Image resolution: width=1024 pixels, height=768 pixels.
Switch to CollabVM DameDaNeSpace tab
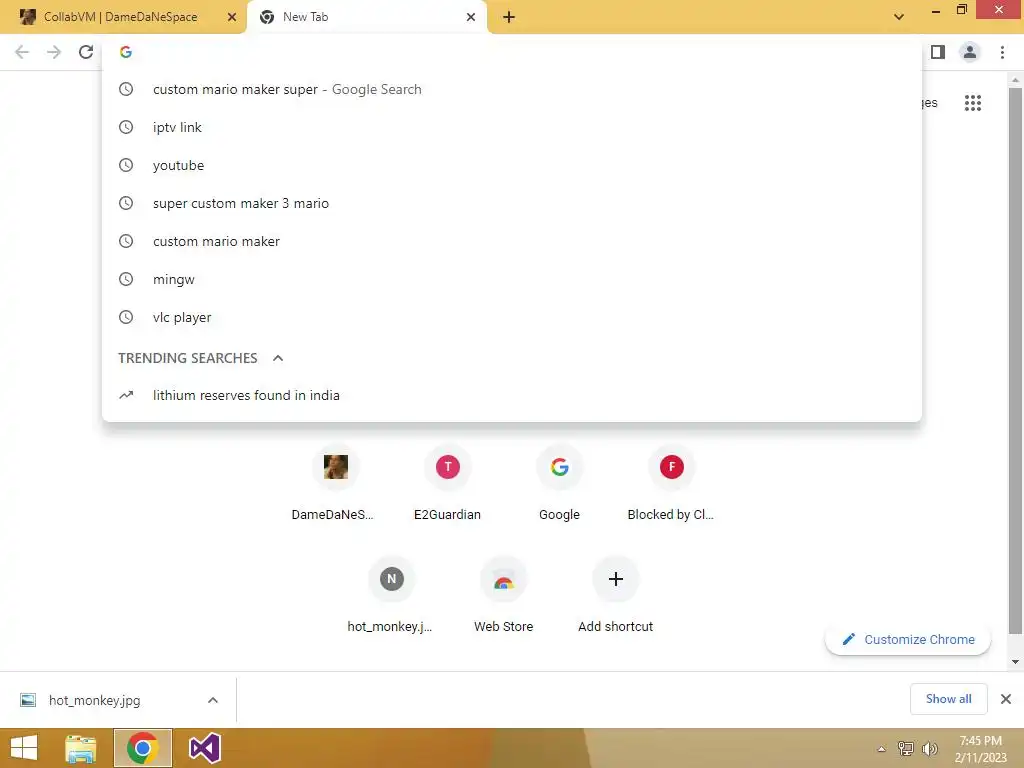click(123, 17)
